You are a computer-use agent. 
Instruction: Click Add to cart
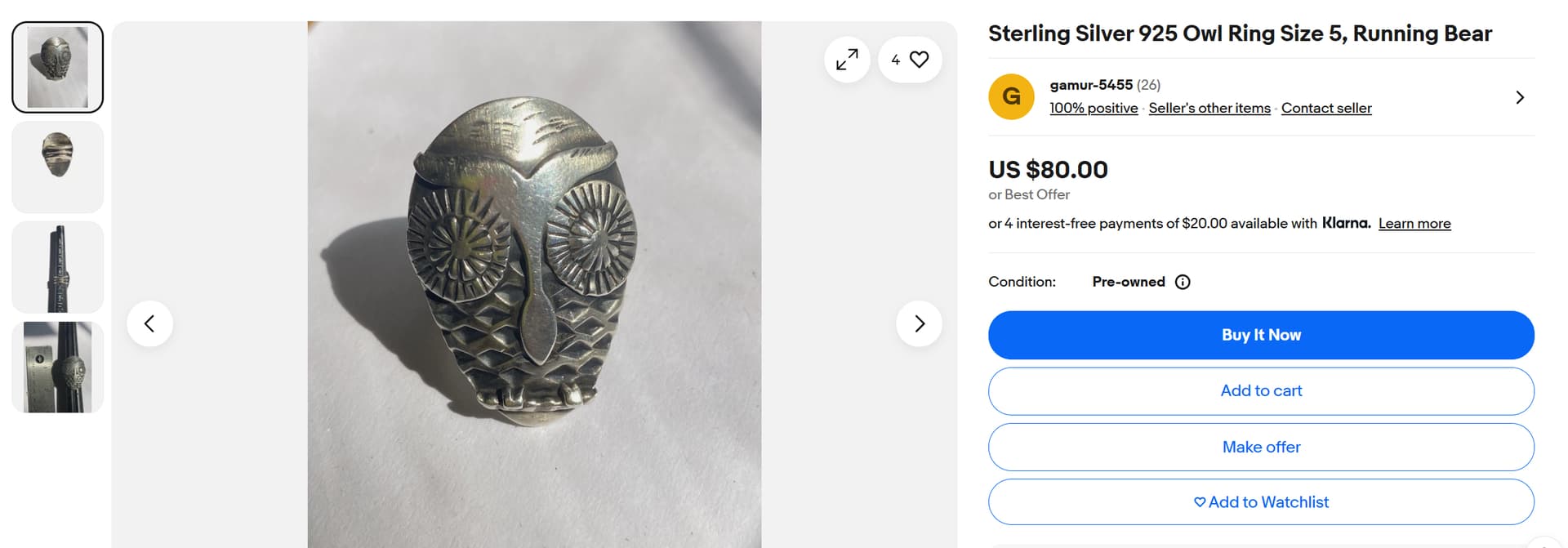click(1260, 391)
